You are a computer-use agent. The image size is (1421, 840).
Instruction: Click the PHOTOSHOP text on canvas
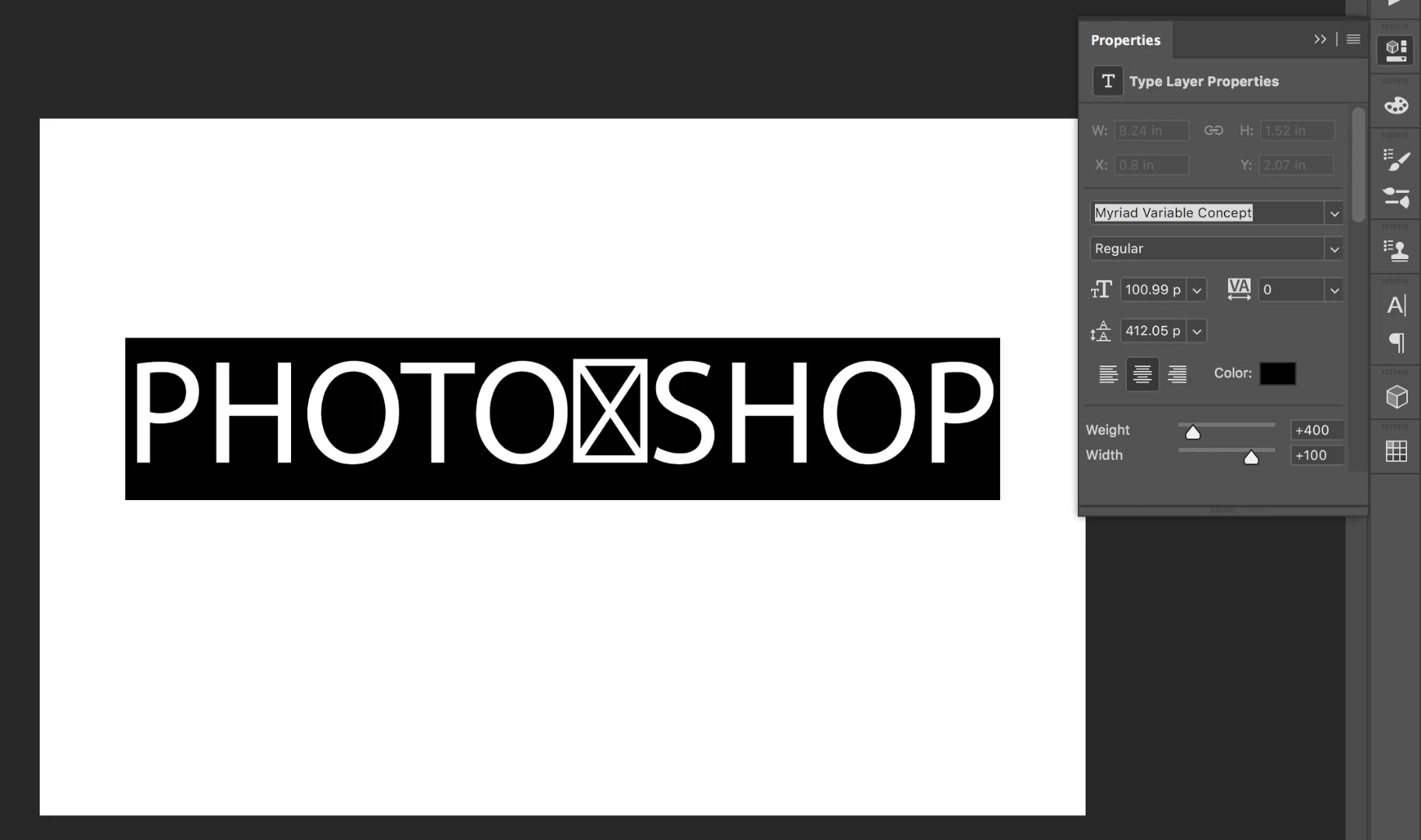coord(563,418)
